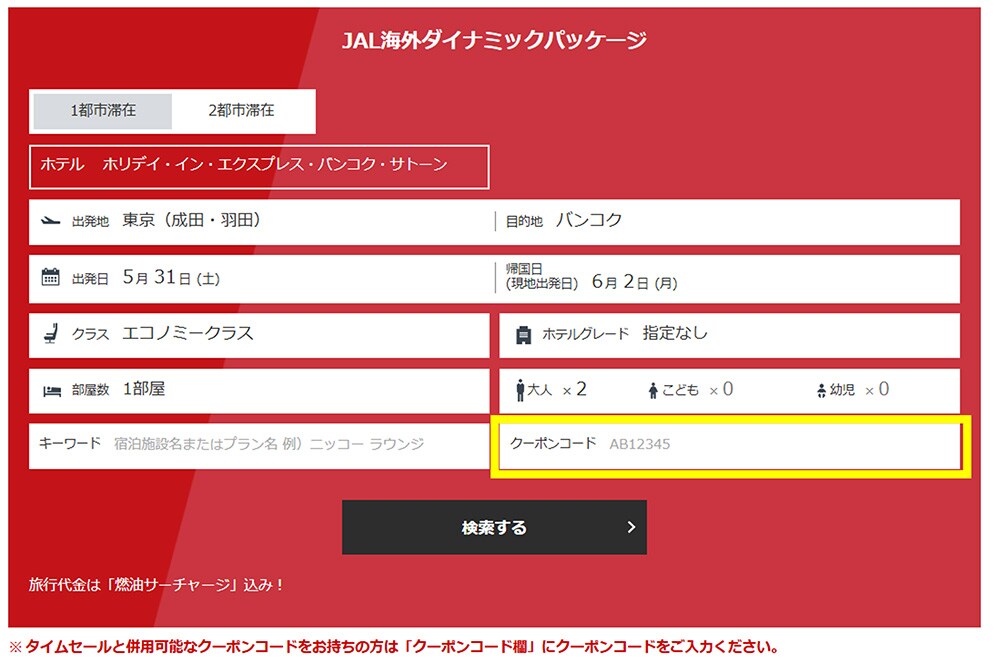Click the hotel building icon

pyautogui.click(x=524, y=335)
